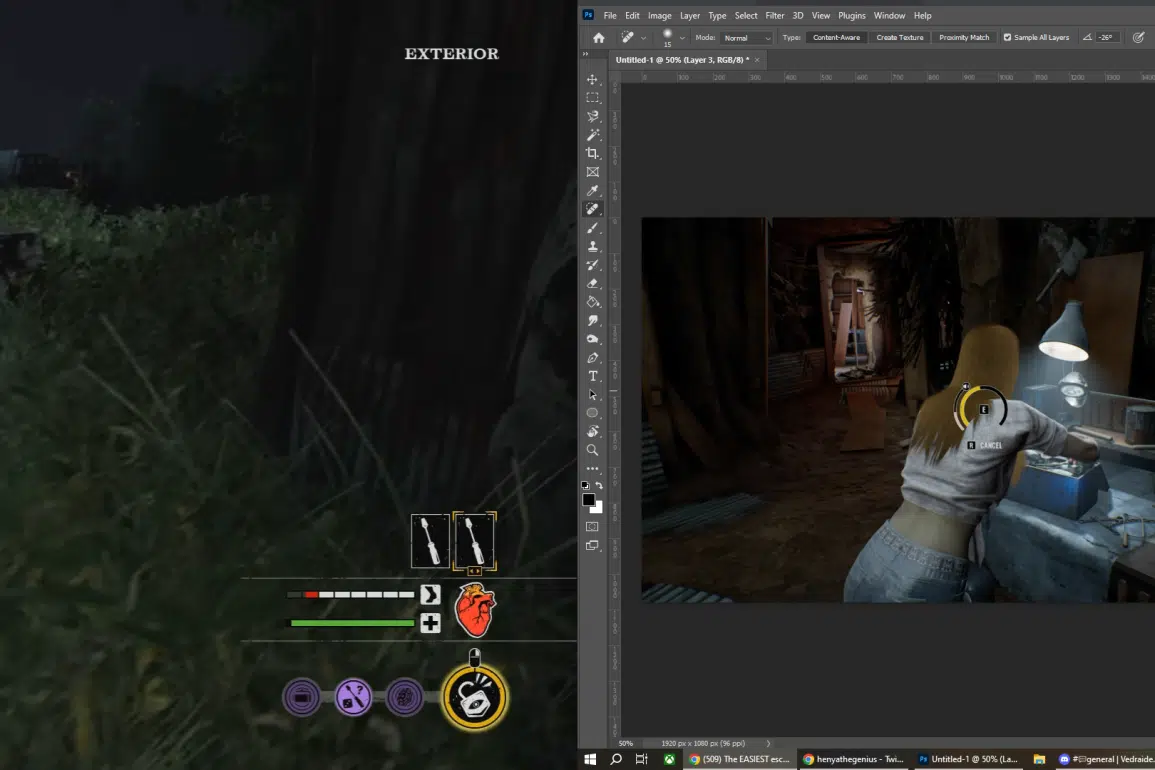Open the Mode blending dropdown

point(745,38)
